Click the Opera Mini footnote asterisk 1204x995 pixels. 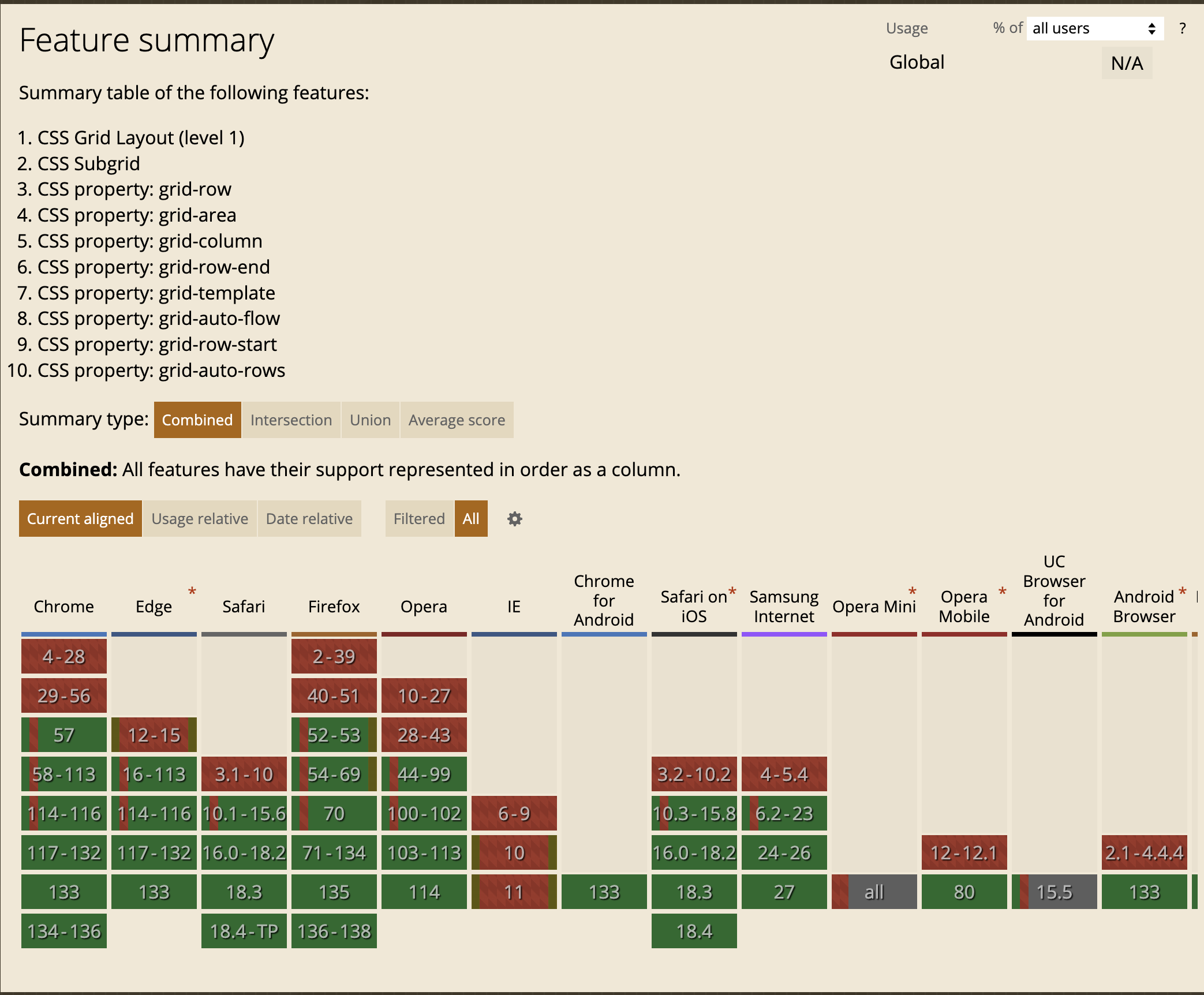point(913,592)
